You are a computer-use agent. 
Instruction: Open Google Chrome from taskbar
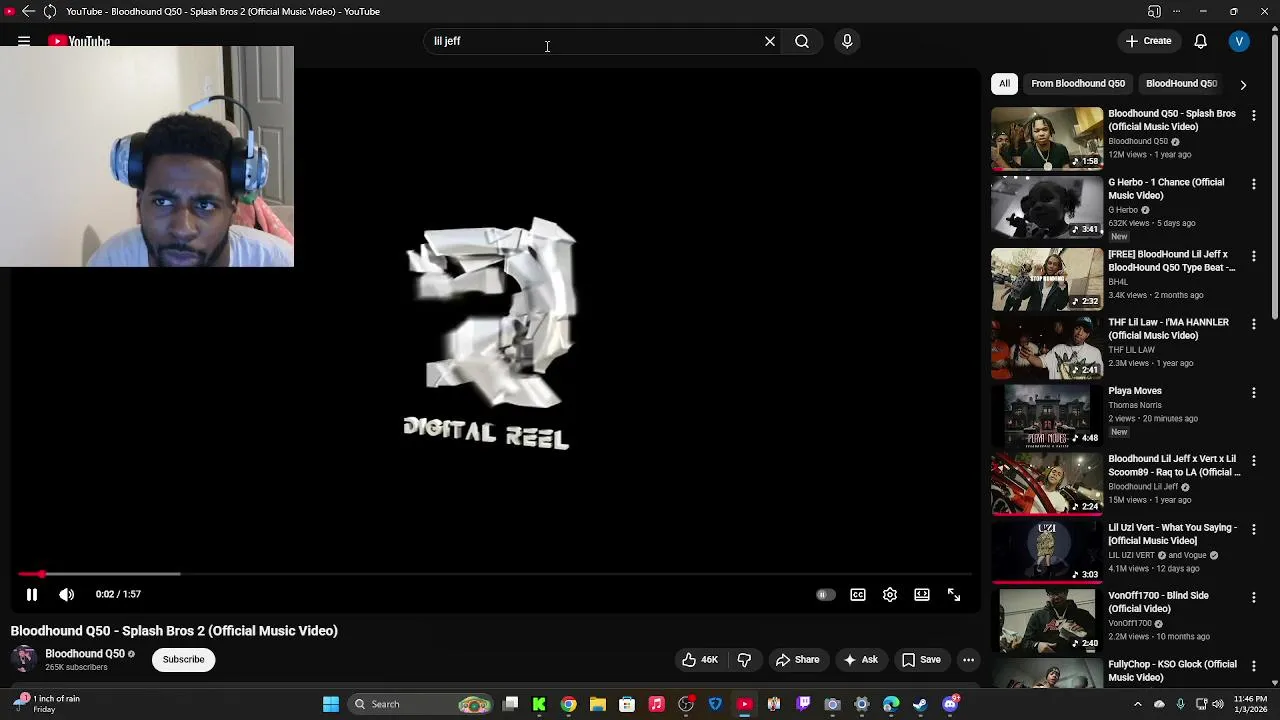click(568, 704)
